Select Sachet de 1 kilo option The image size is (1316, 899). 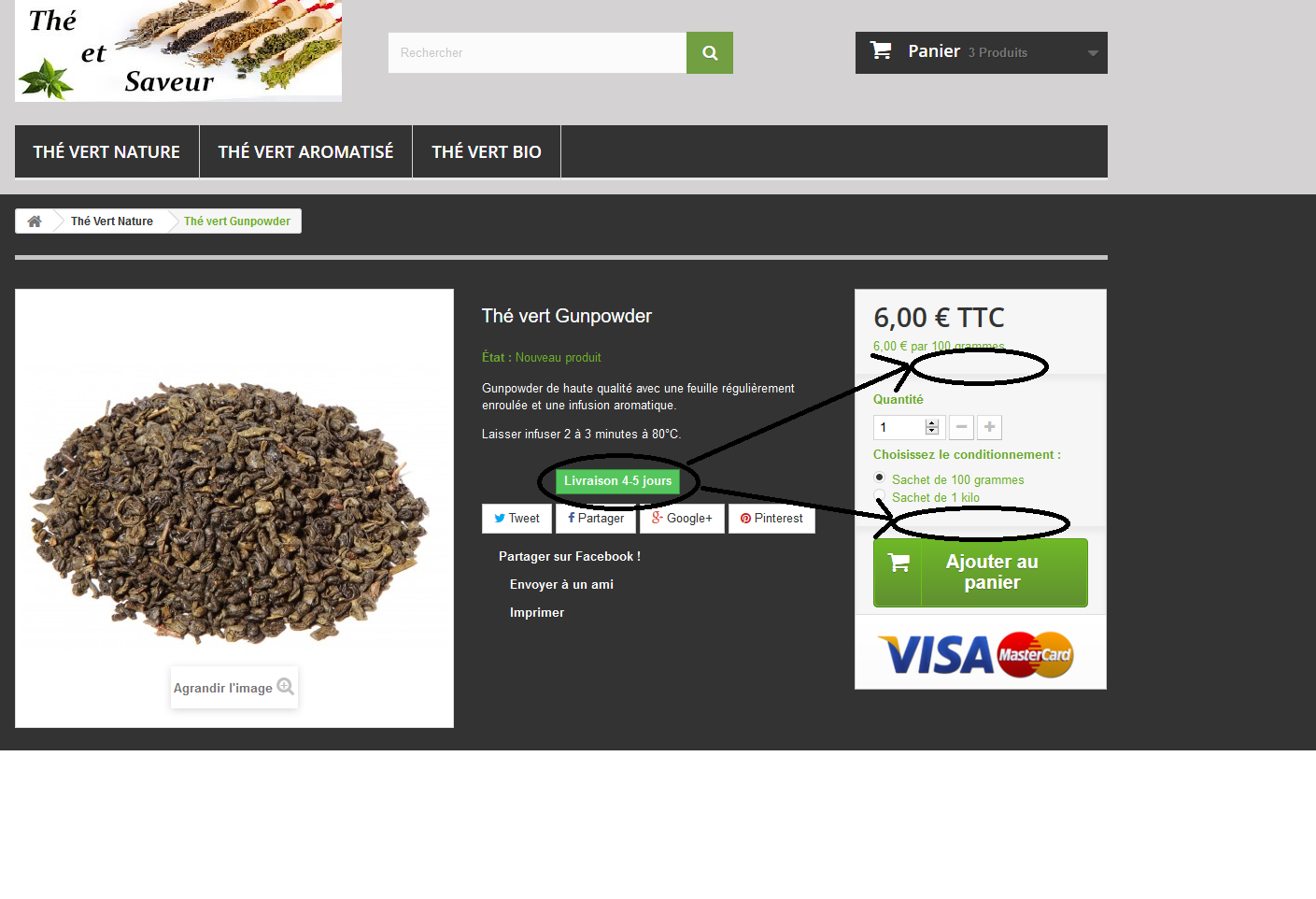[879, 495]
